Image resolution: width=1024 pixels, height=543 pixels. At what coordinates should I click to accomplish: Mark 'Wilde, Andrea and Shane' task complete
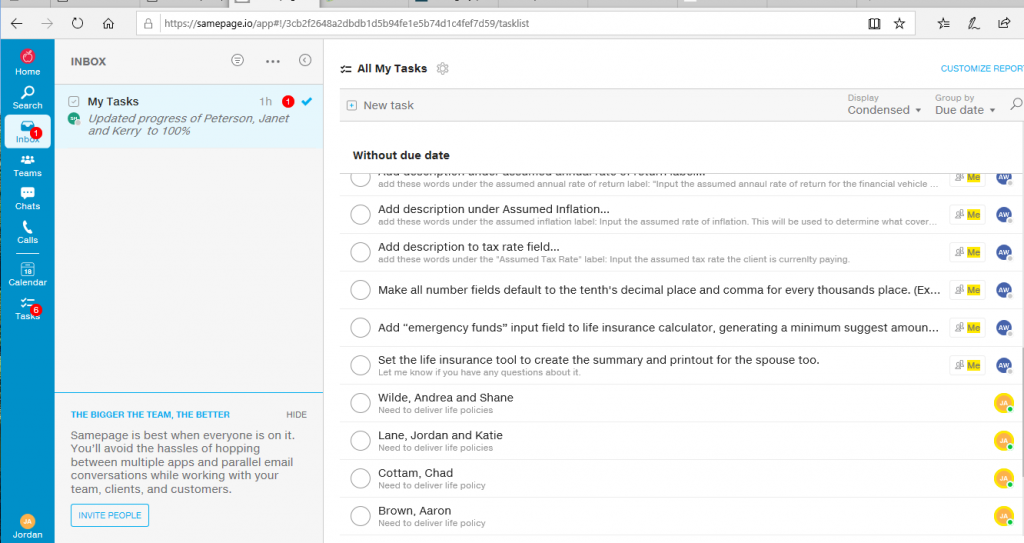(360, 403)
